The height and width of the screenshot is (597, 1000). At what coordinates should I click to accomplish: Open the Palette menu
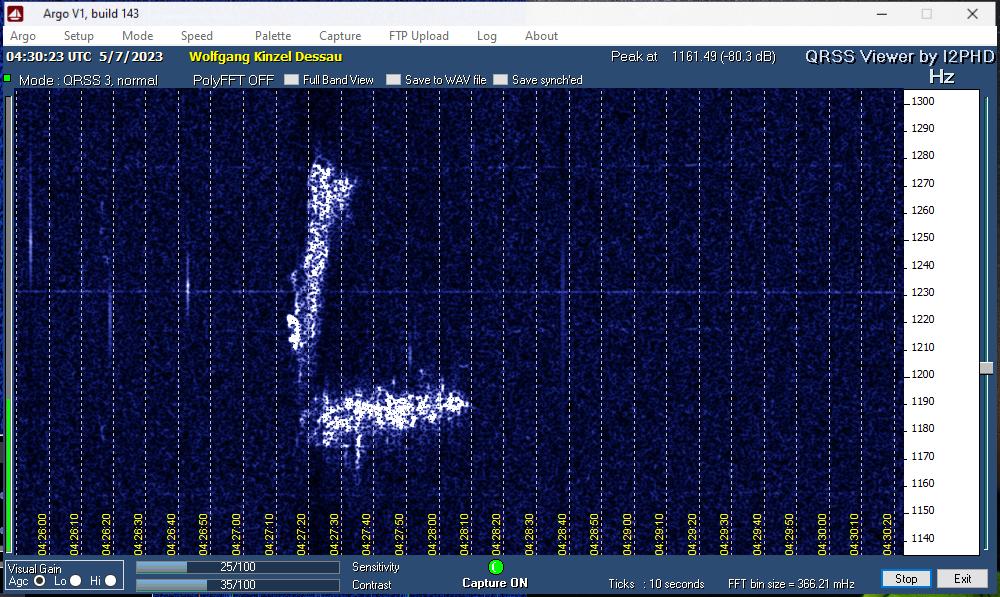[273, 36]
